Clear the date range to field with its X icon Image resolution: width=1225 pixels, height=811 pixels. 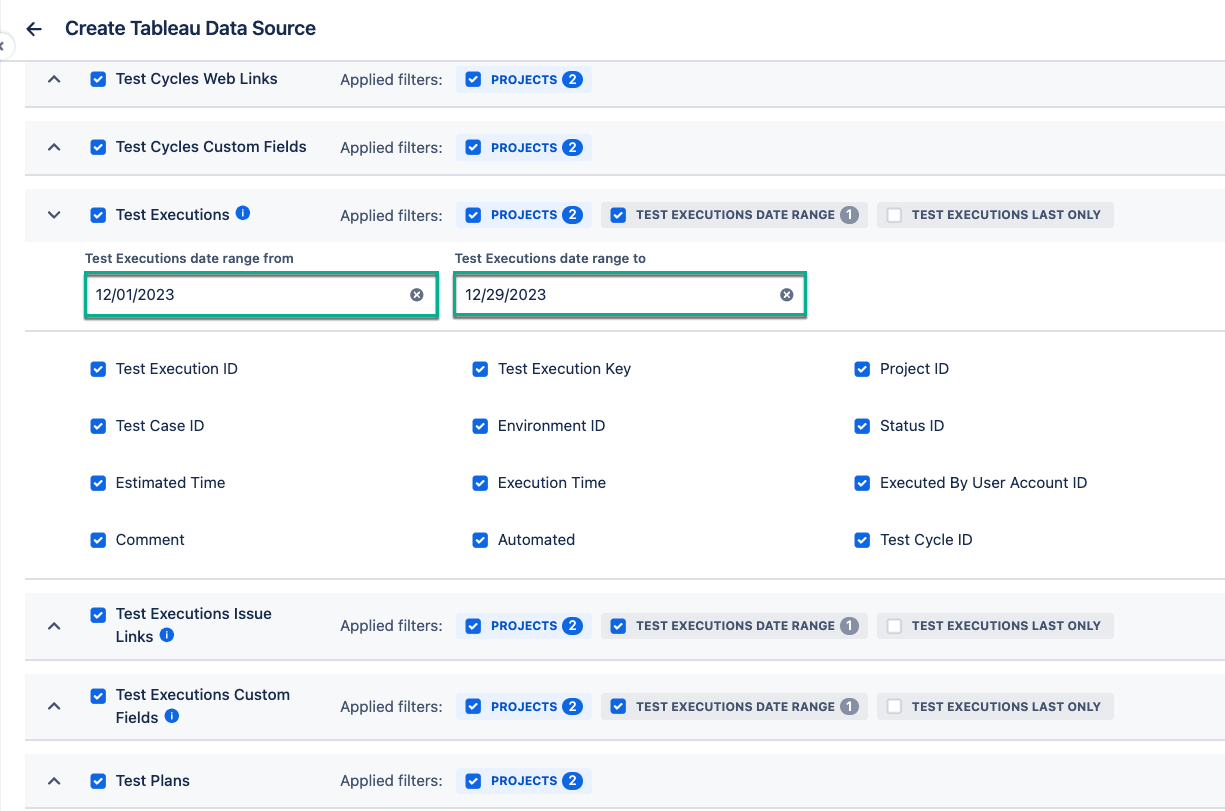coord(787,295)
